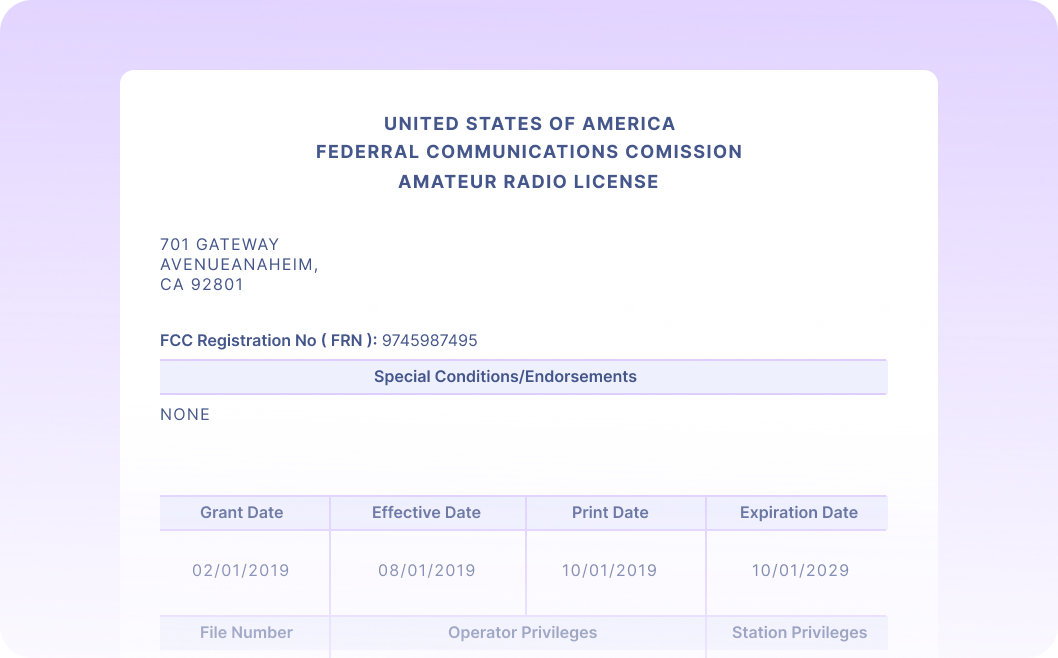Viewport: 1058px width, 658px height.
Task: Select the FRN number 9745987495
Action: [x=430, y=340]
